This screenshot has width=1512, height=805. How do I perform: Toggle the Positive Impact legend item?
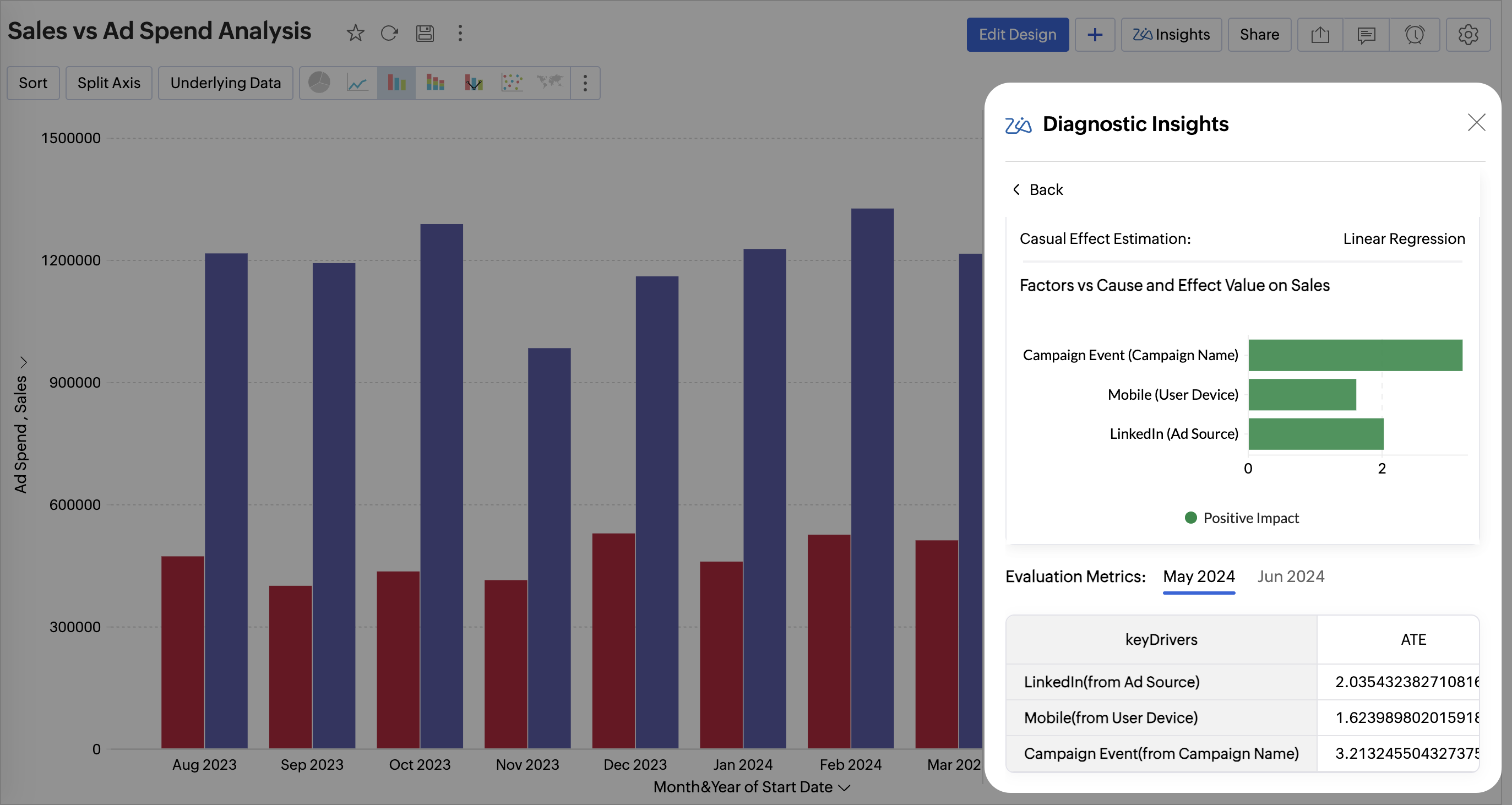click(1242, 518)
